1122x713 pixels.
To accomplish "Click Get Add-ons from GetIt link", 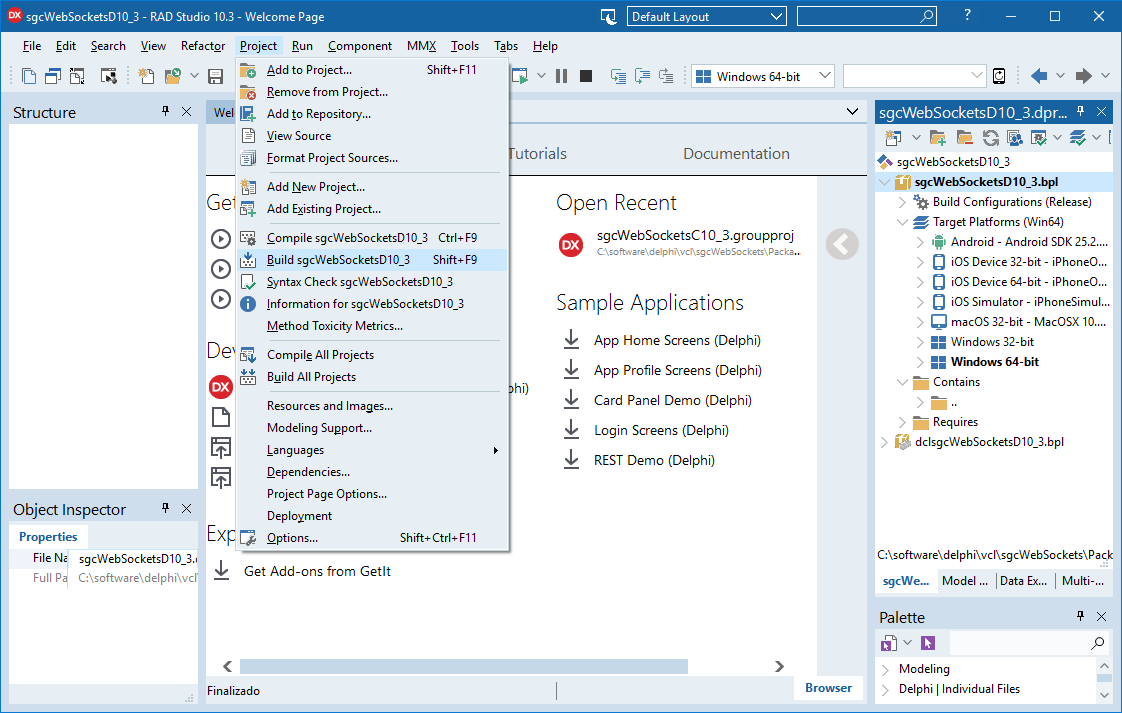I will (x=317, y=571).
